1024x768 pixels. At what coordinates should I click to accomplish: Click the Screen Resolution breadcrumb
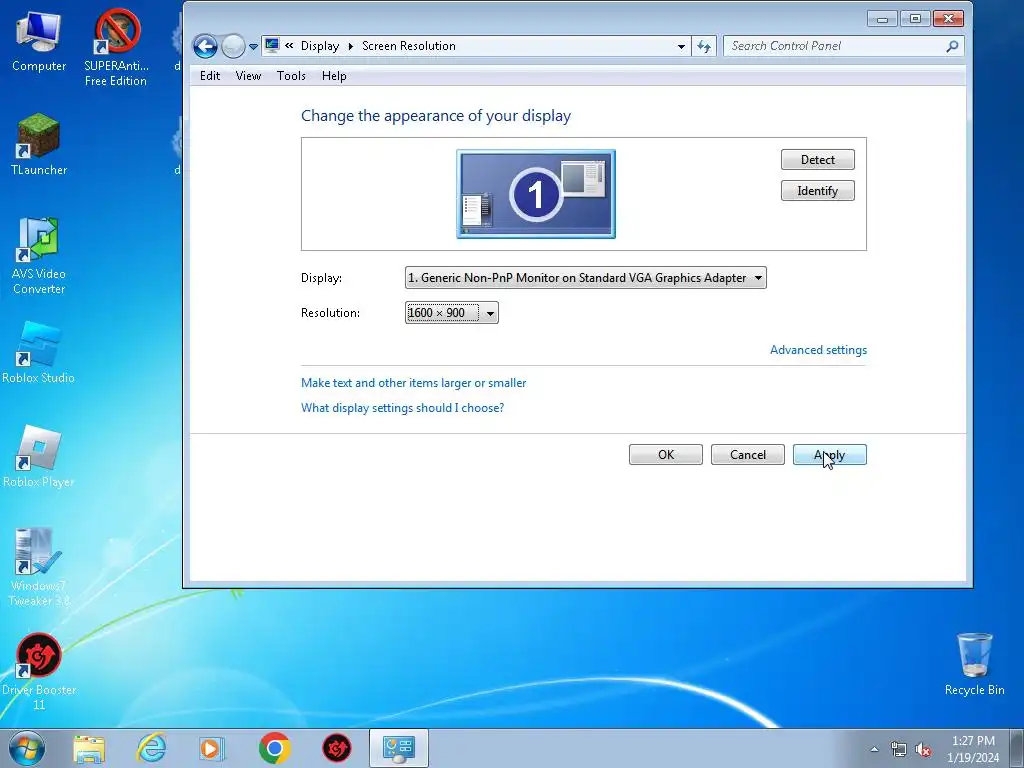[409, 46]
